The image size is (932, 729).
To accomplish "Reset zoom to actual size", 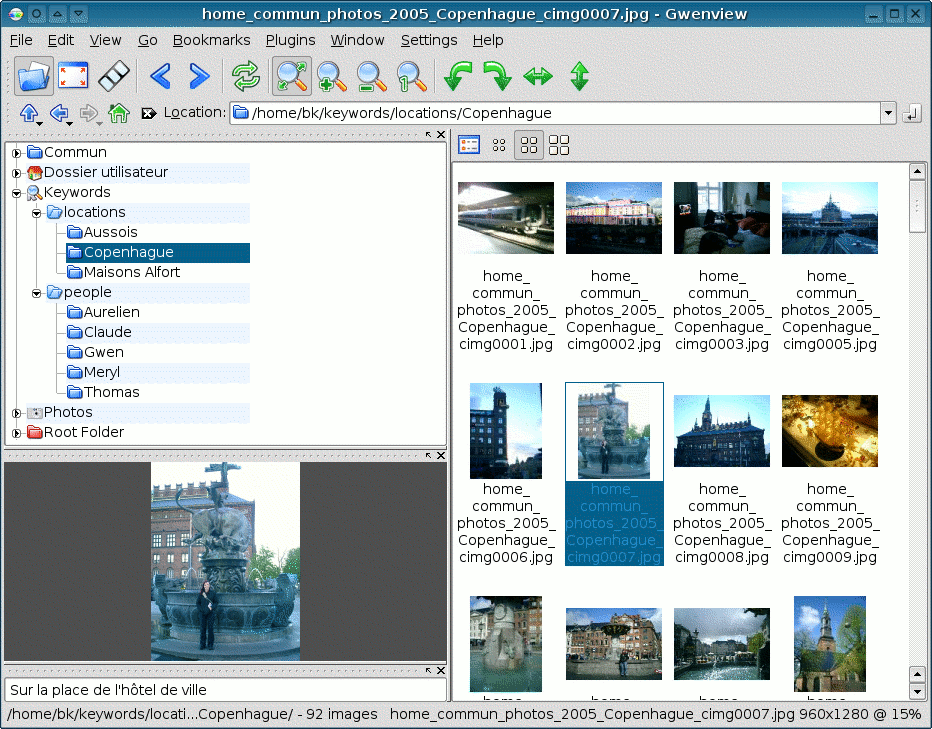I will coord(411,76).
